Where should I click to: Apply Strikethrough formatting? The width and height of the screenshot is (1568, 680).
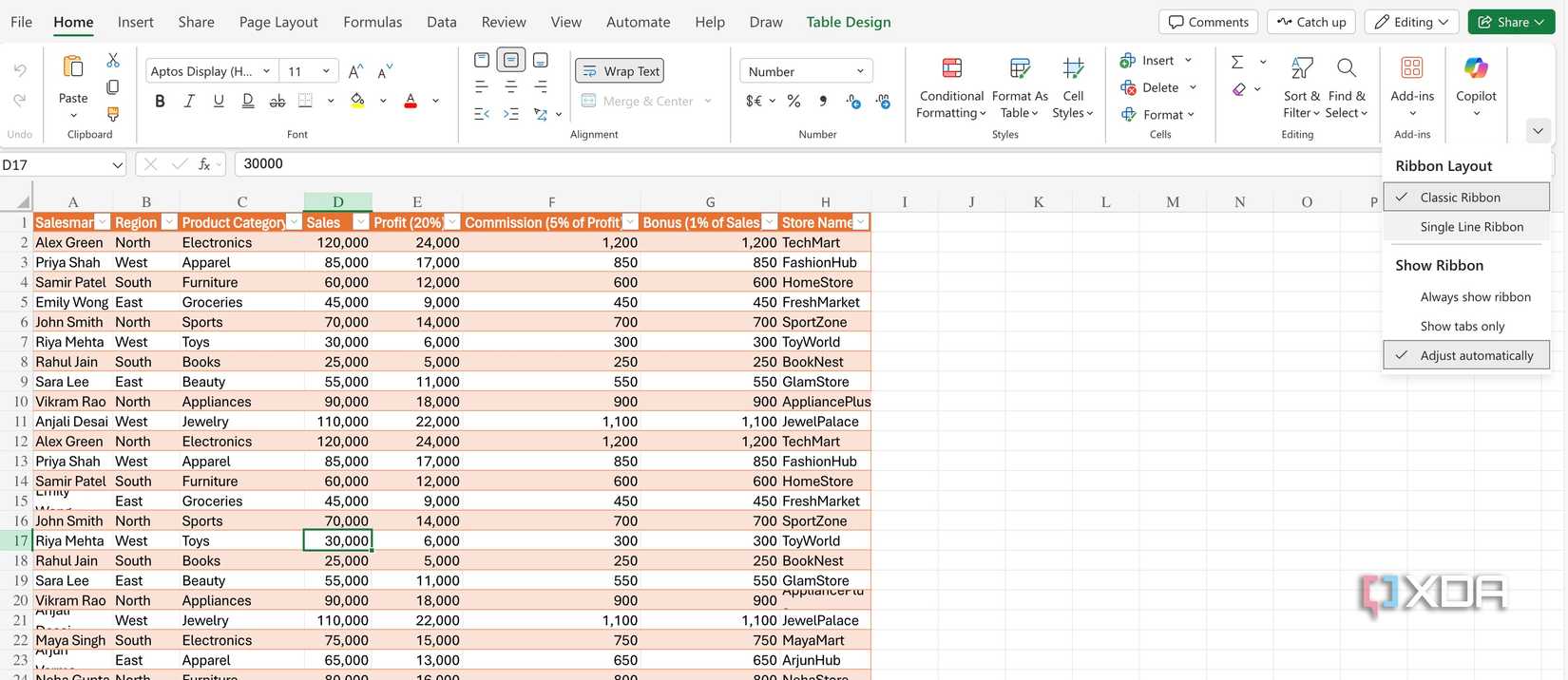click(277, 101)
